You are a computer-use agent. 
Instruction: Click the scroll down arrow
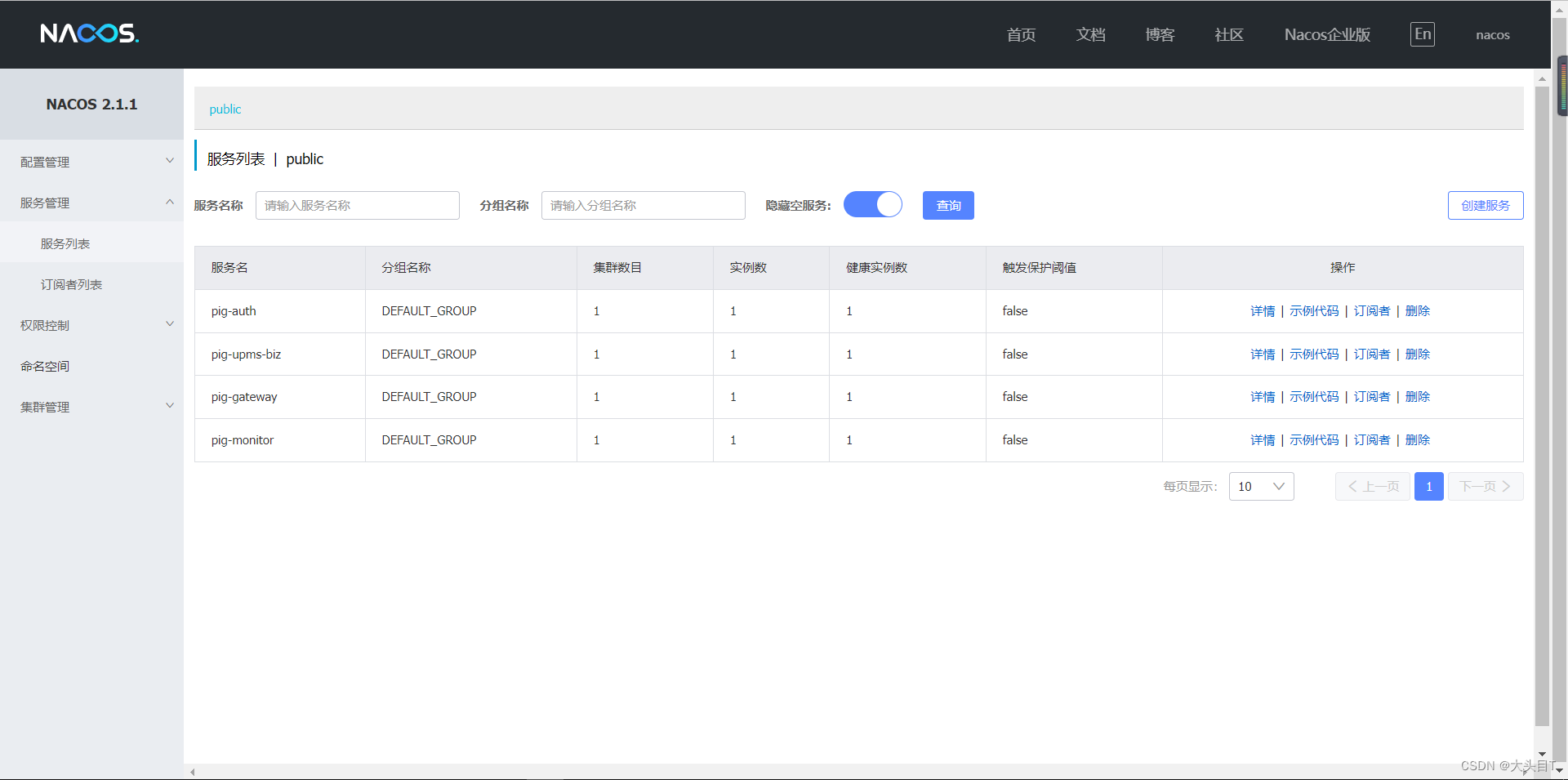1542,754
